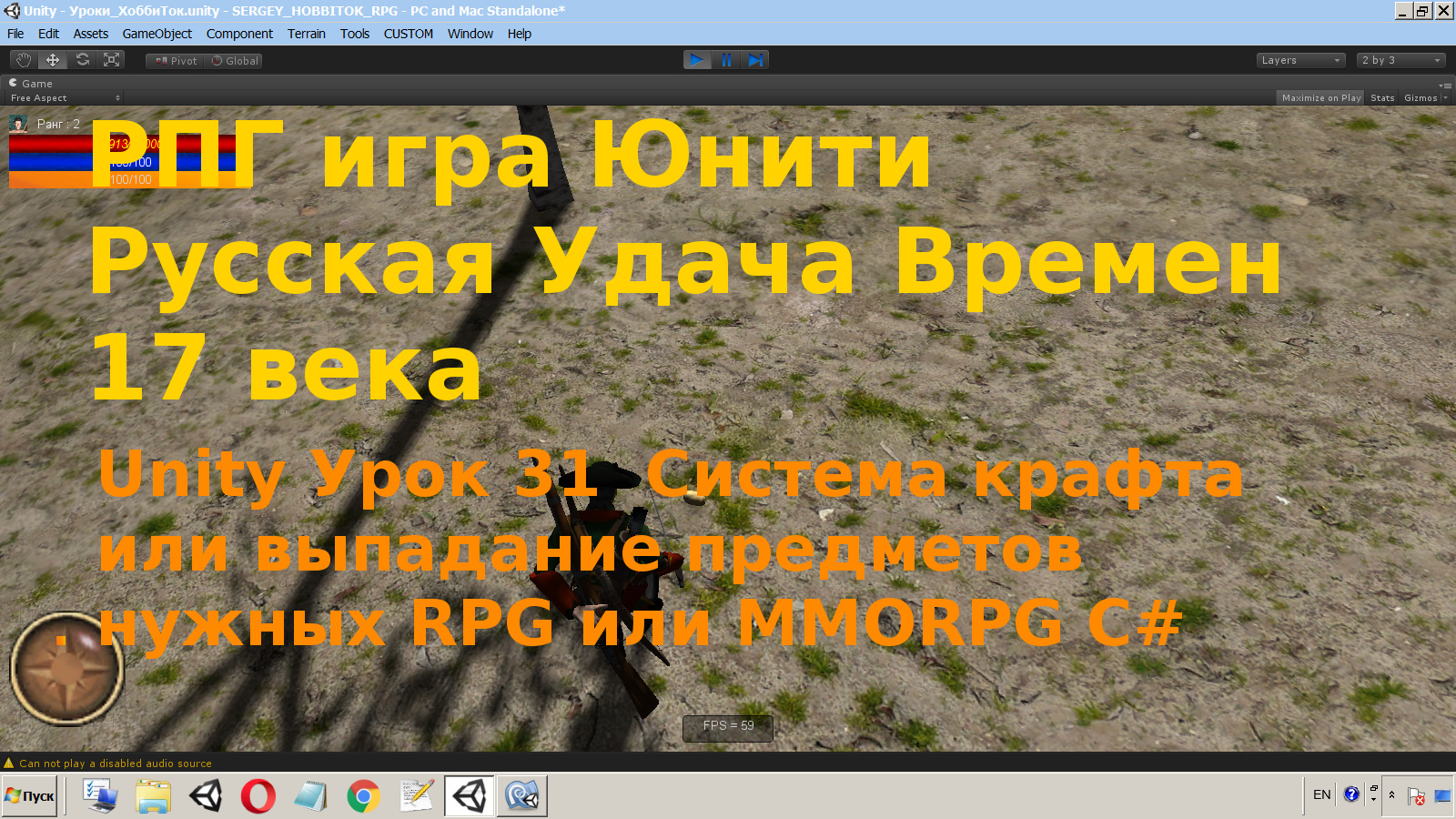1456x819 pixels.
Task: Select the Scale tool in the toolbar
Action: [x=112, y=59]
